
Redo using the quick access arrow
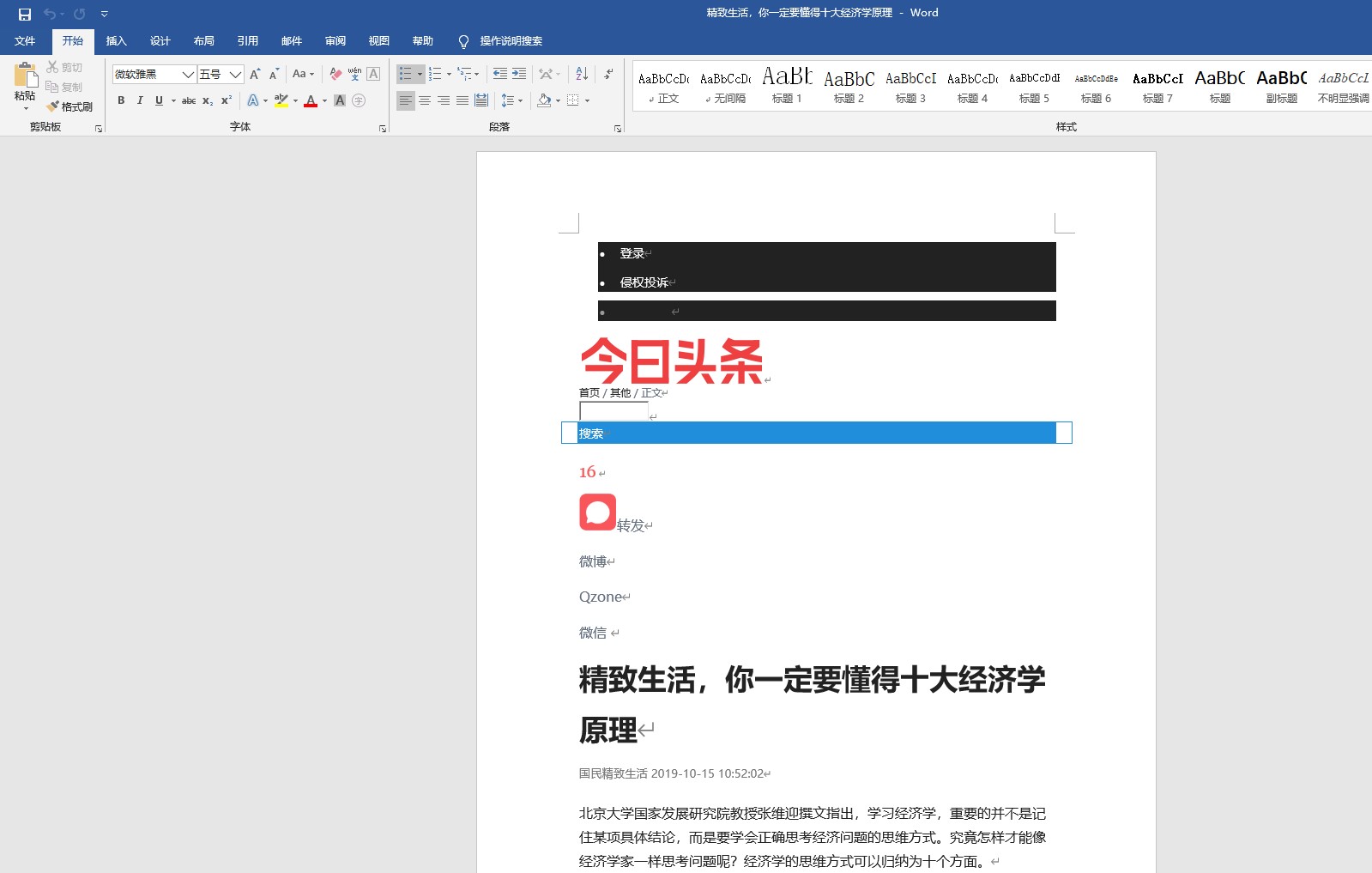[x=79, y=14]
